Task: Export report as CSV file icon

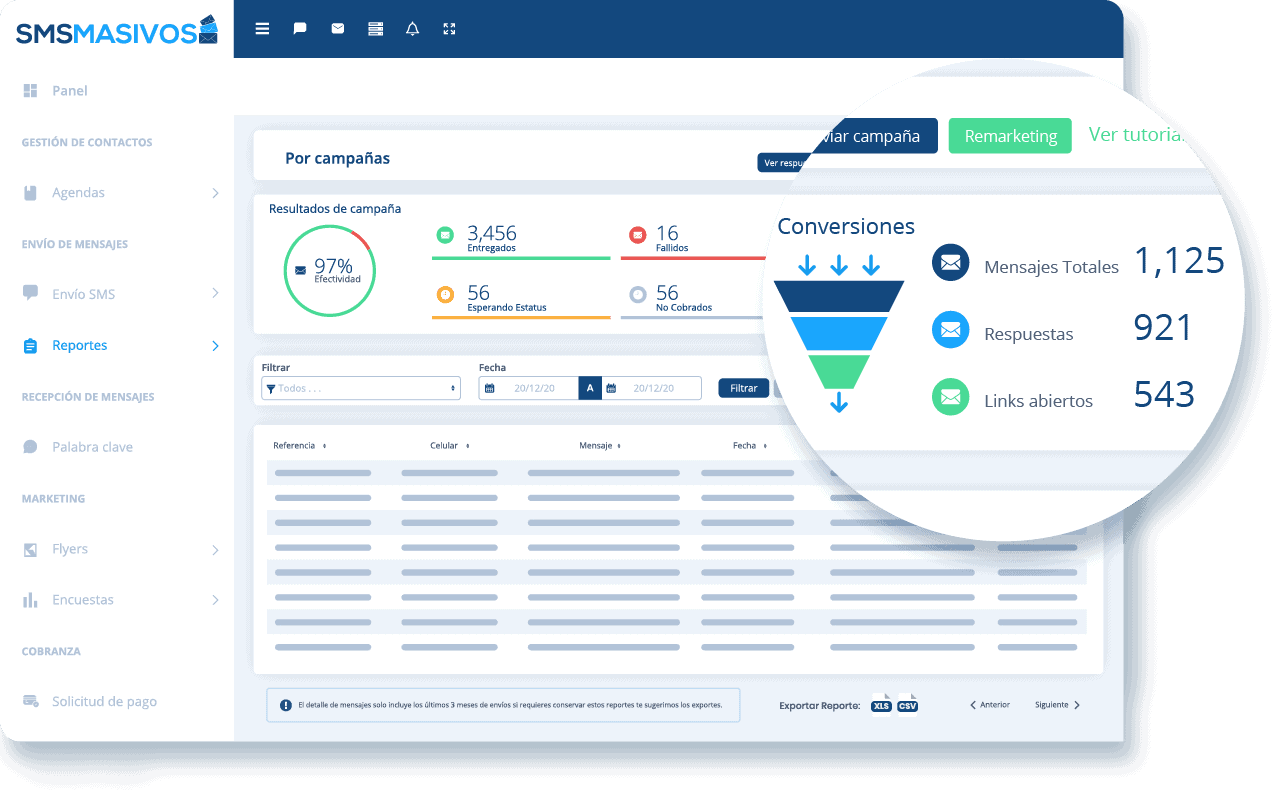Action: (x=907, y=705)
